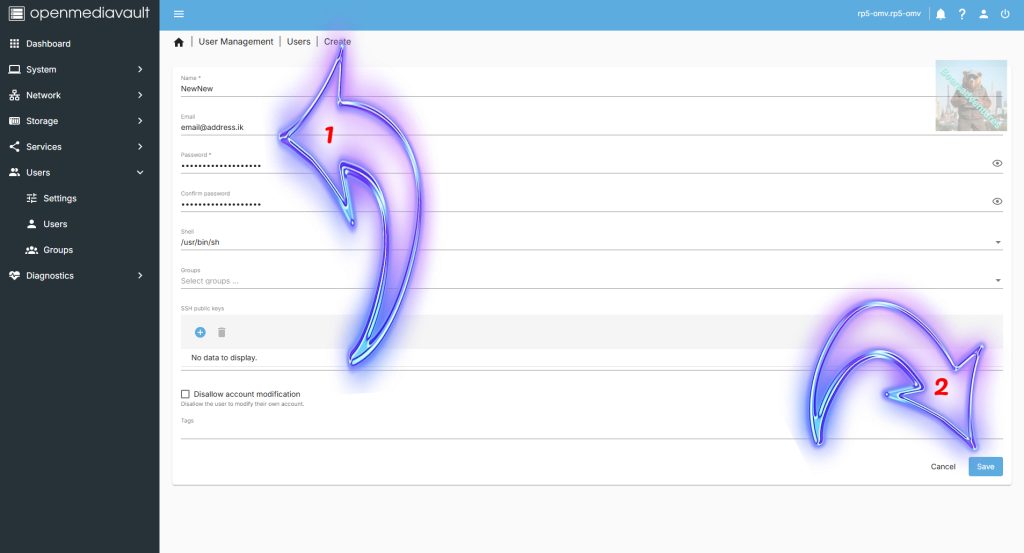The width and height of the screenshot is (1024, 553).
Task: Open Dashboard in the sidebar
Action: pyautogui.click(x=48, y=44)
